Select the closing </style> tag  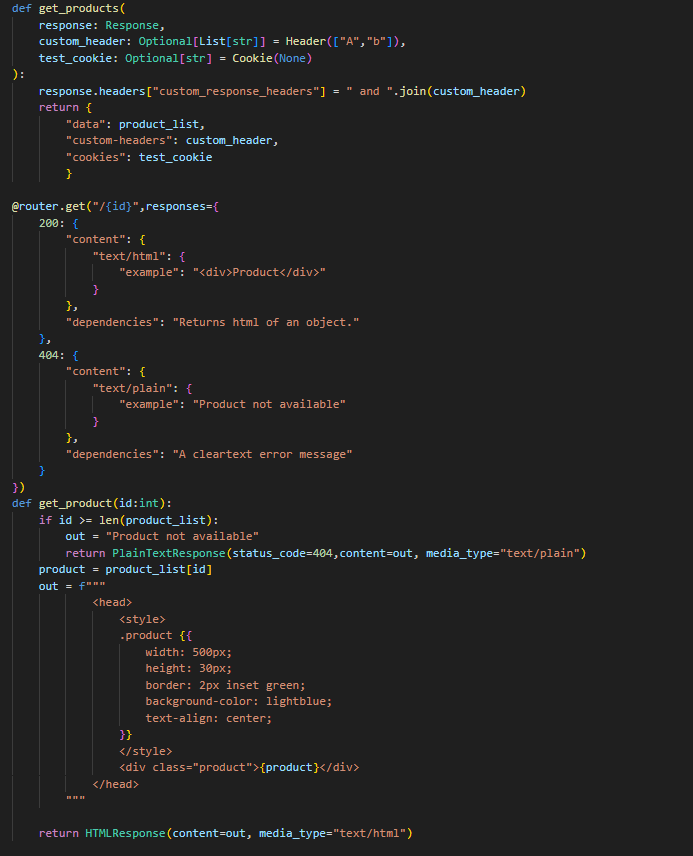[x=145, y=751]
